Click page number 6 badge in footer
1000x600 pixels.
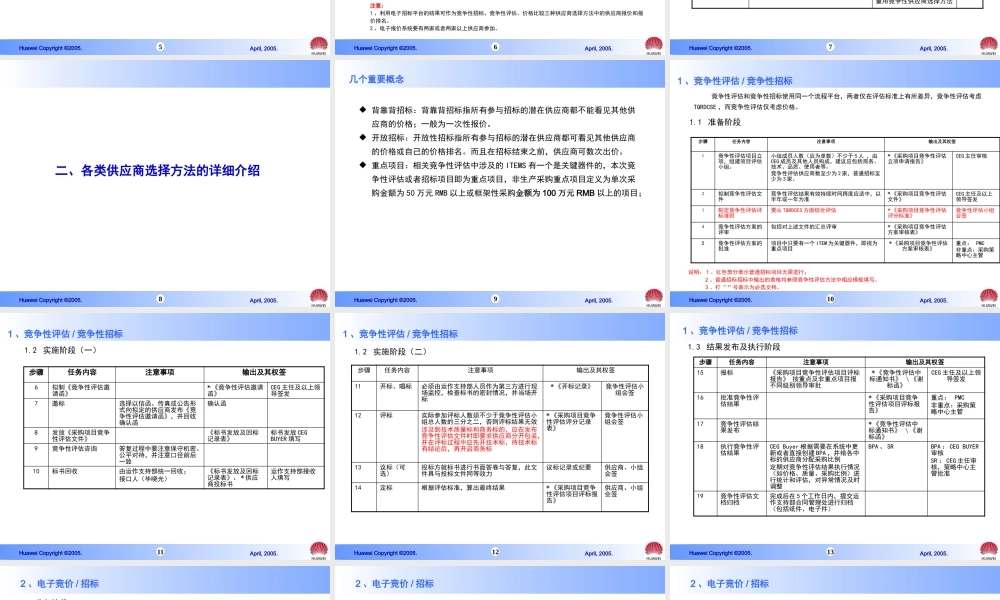click(x=495, y=47)
